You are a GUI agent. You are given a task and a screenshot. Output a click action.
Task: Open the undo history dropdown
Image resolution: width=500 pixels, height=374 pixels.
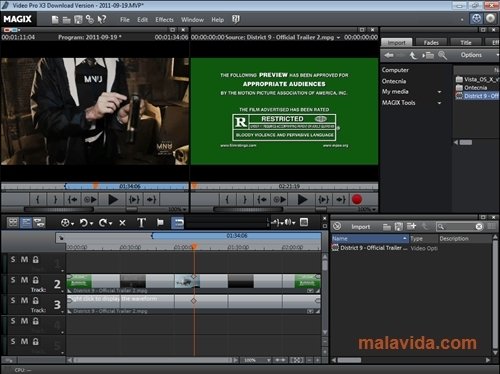[91, 223]
